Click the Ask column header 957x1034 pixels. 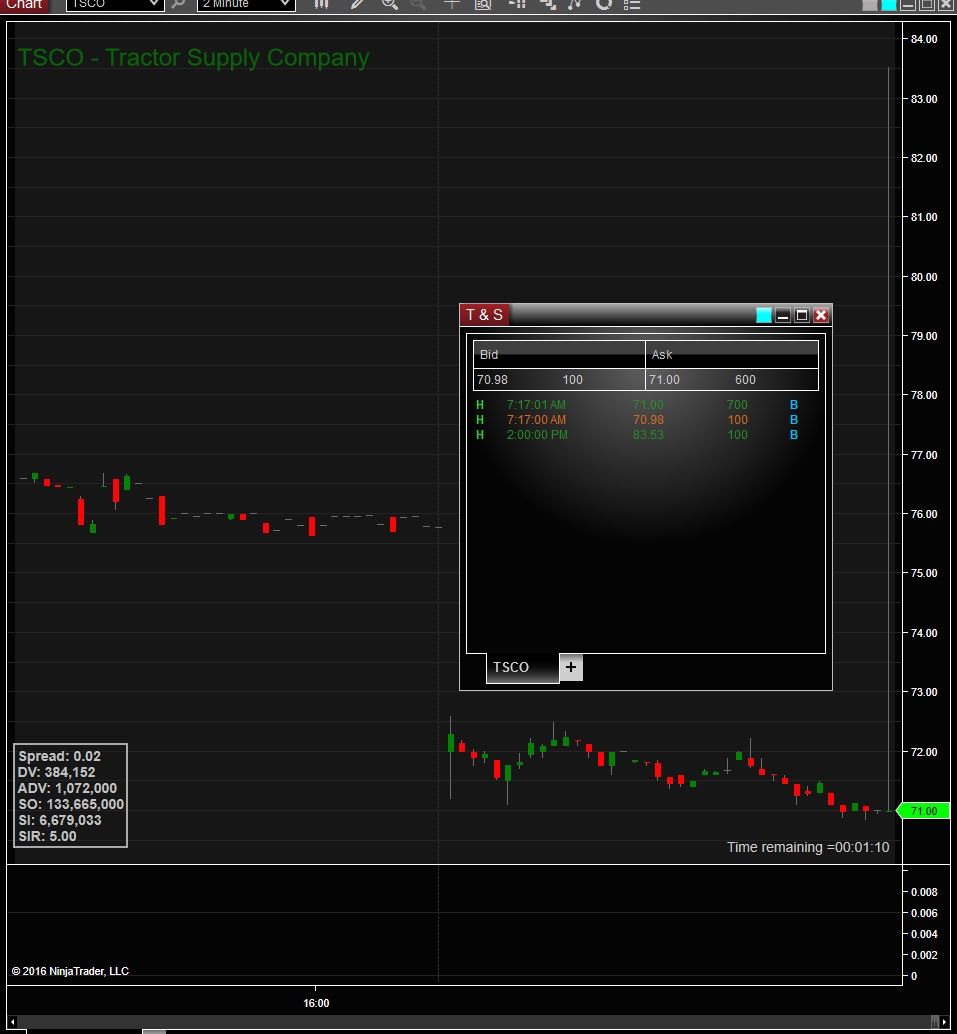point(731,354)
